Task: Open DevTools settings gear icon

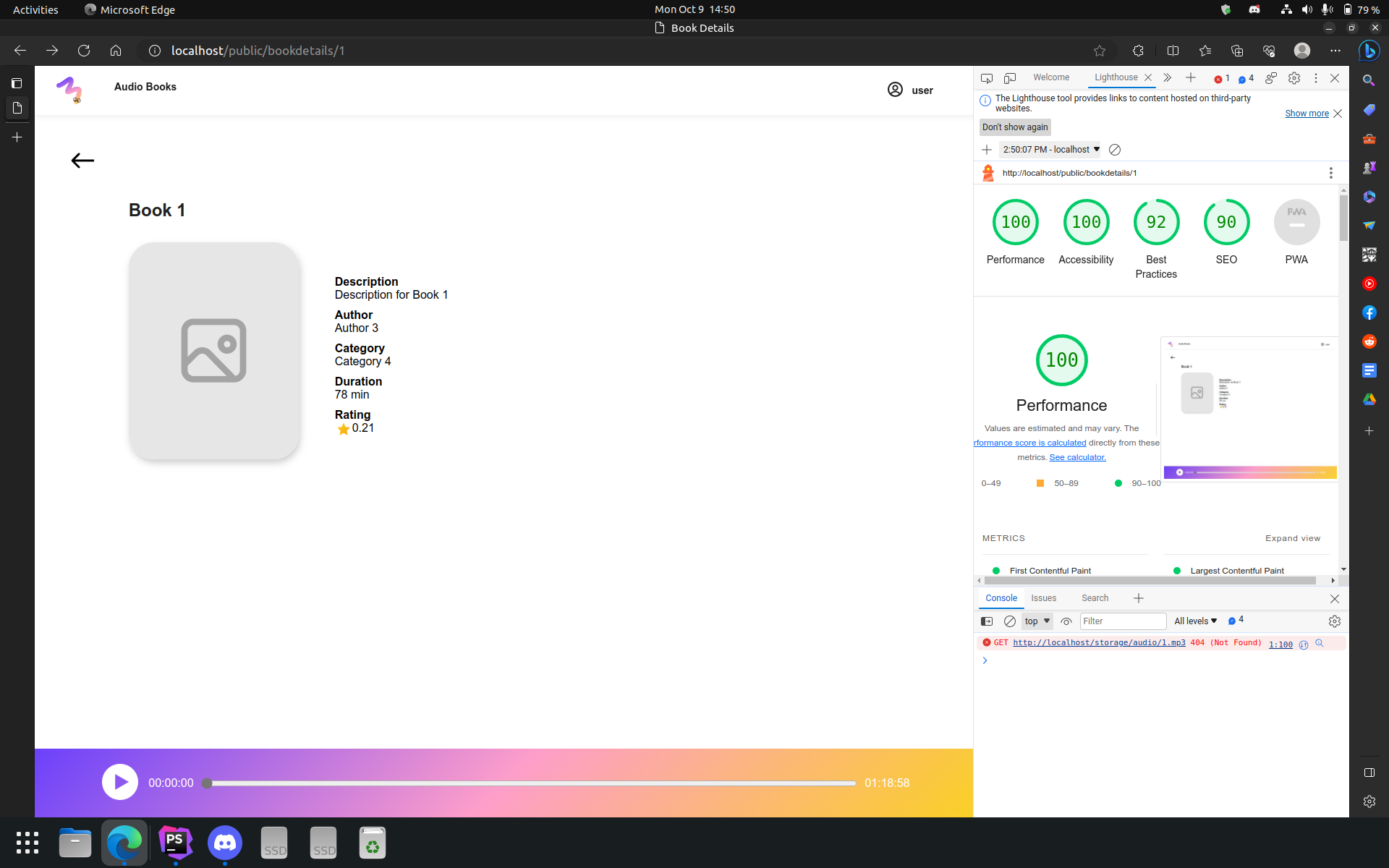Action: [x=1294, y=77]
